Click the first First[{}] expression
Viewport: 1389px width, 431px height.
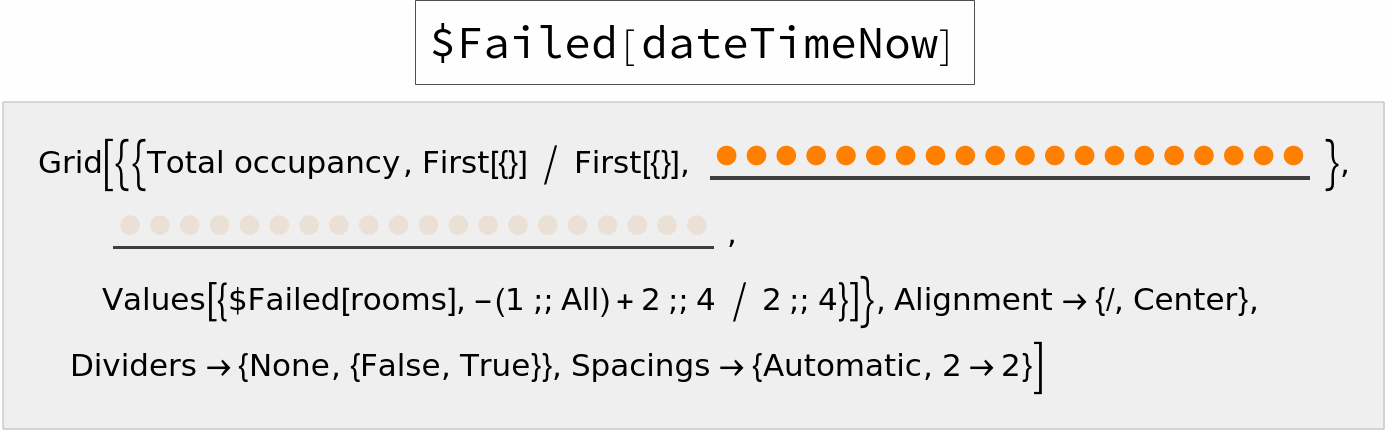tap(475, 163)
